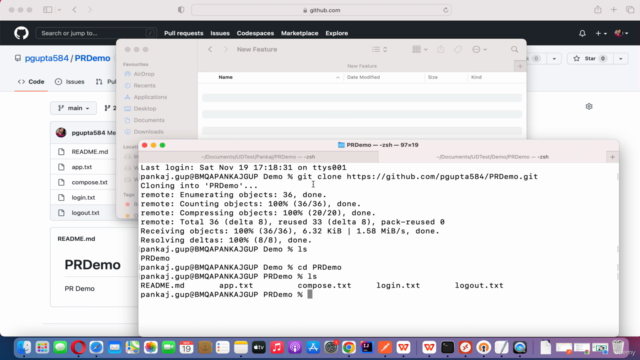Expand the Star lists dropdown arrow

[620, 59]
